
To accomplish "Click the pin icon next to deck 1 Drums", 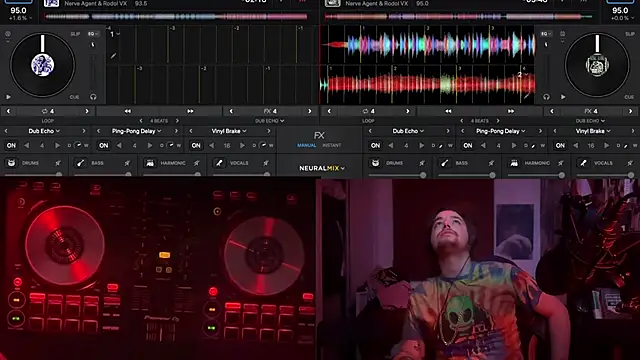I will [58, 163].
